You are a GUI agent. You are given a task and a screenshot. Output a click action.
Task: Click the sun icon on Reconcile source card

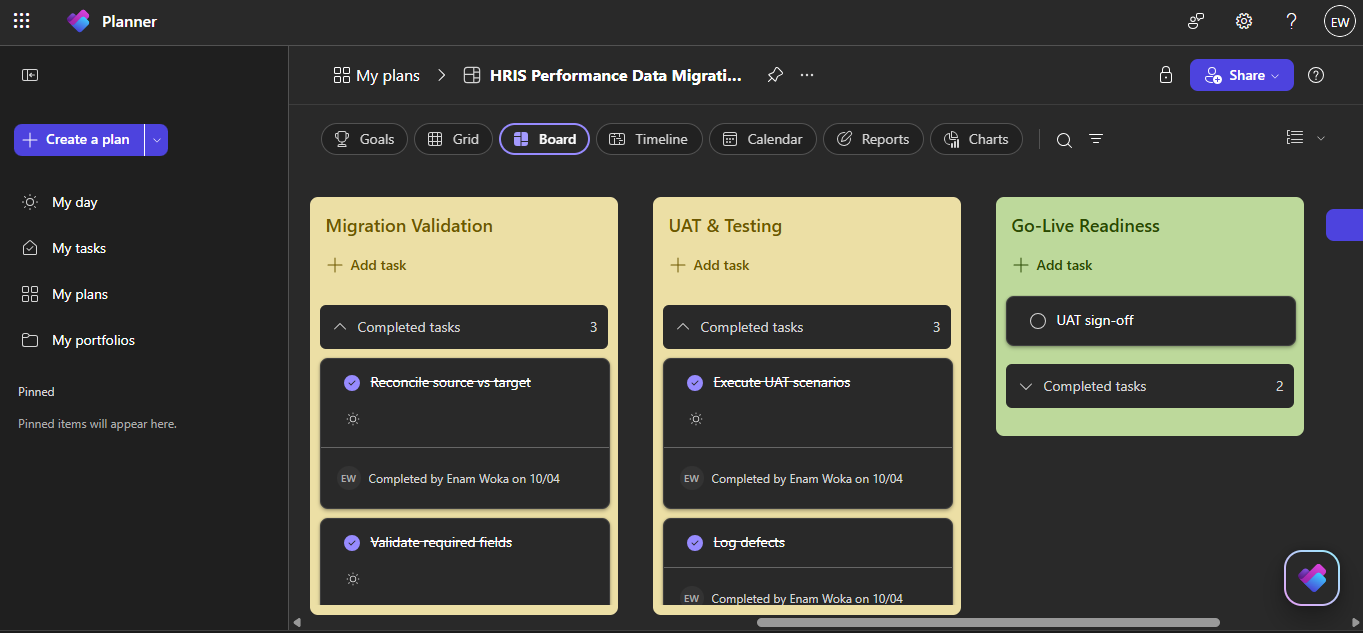(x=352, y=419)
